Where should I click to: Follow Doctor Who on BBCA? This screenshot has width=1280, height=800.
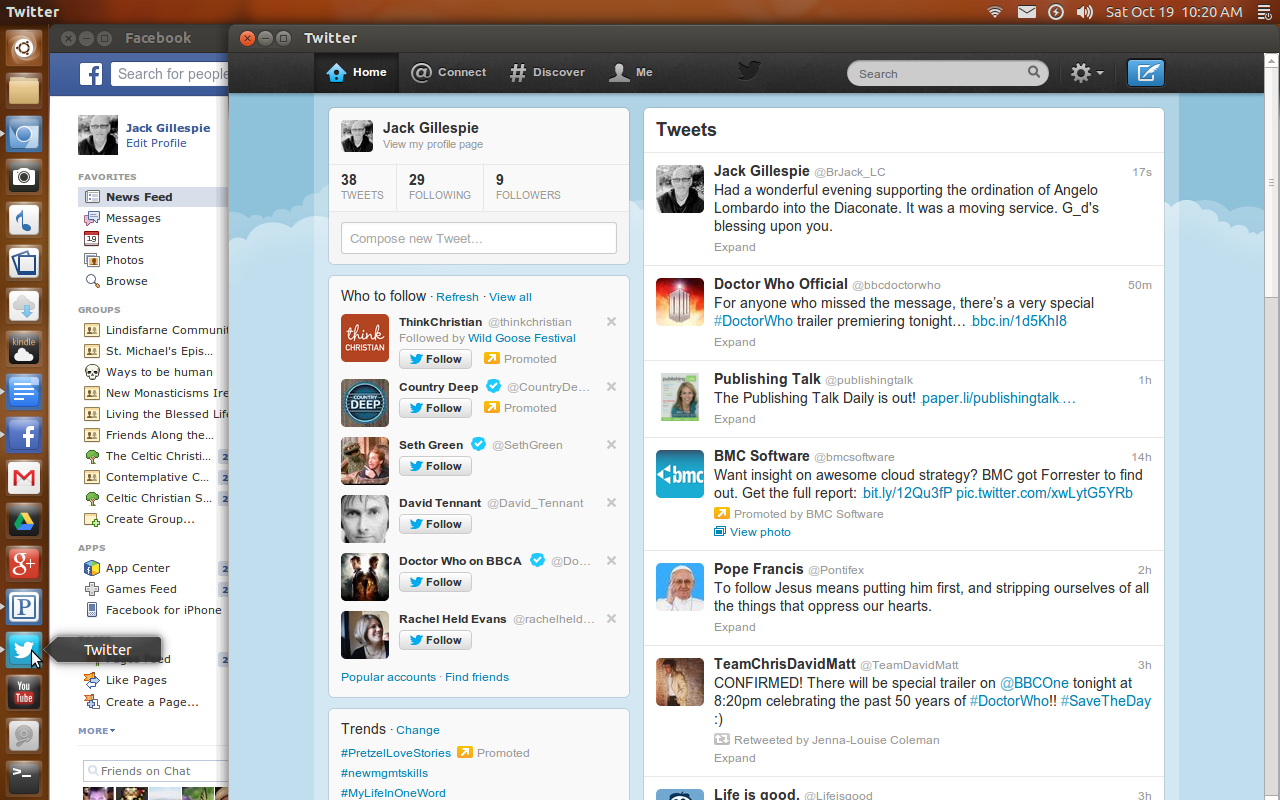[435, 582]
